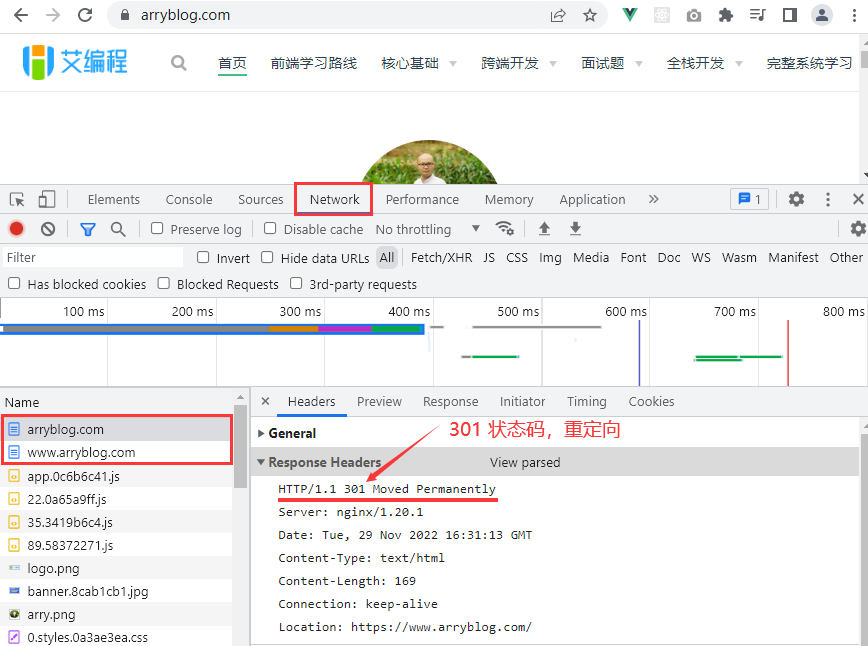Open 前端学习路线 nav link
This screenshot has height=646, width=868.
pos(313,63)
